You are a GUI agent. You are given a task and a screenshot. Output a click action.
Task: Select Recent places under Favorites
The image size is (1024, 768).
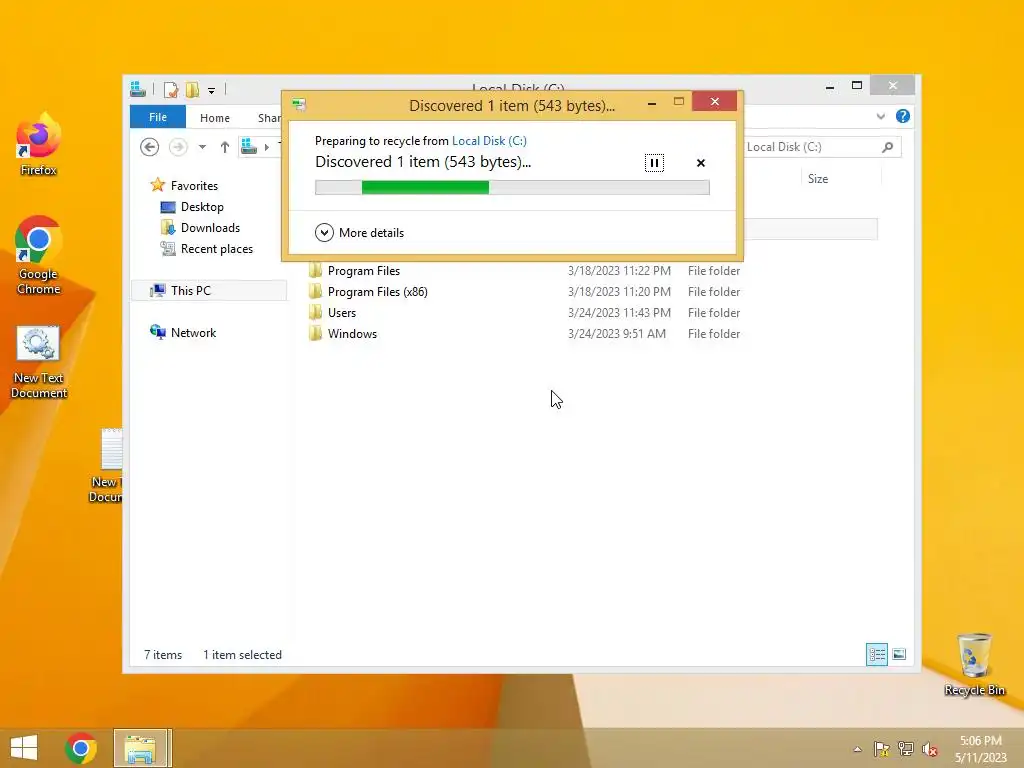point(217,249)
